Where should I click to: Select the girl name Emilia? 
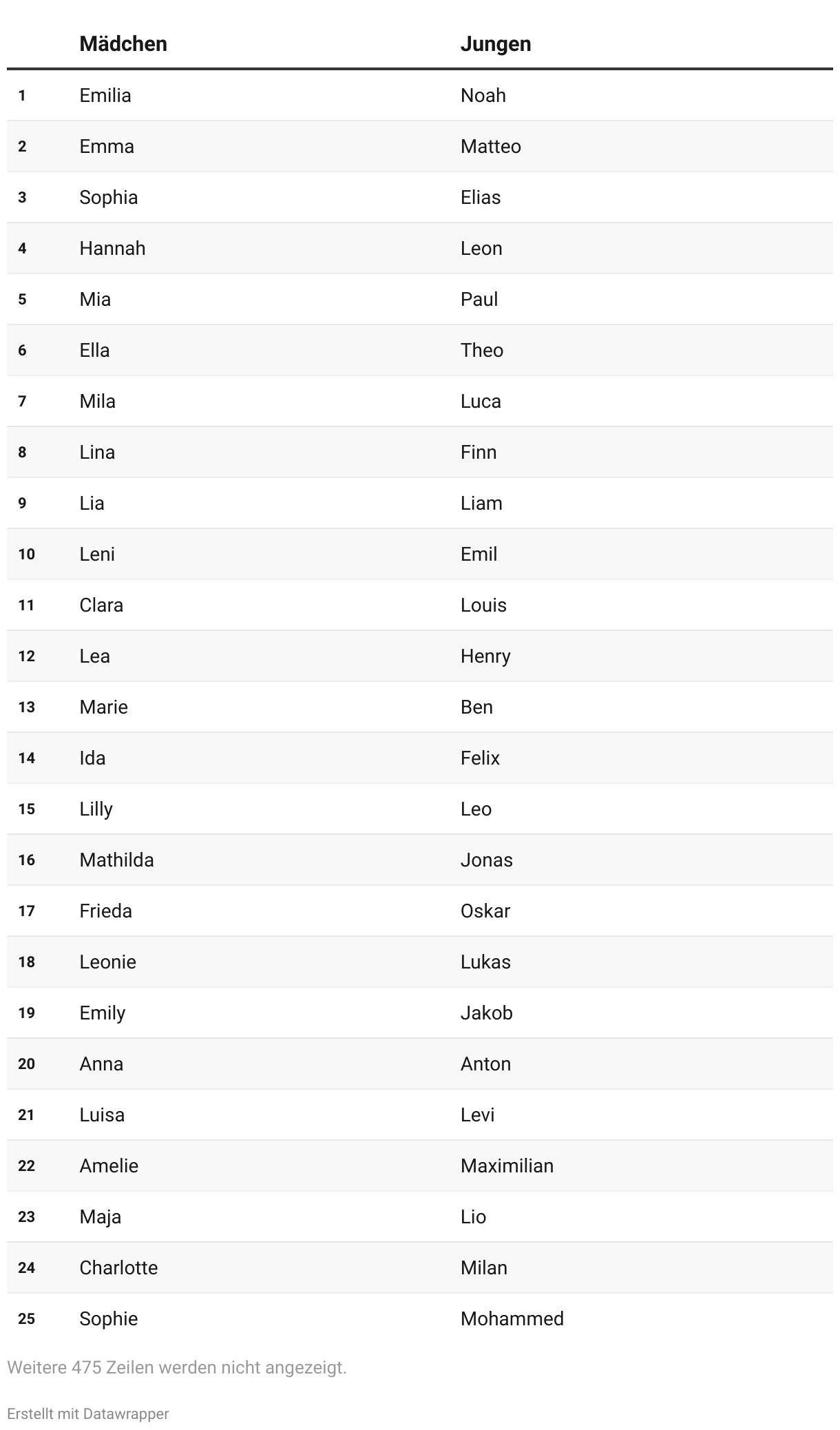click(105, 95)
